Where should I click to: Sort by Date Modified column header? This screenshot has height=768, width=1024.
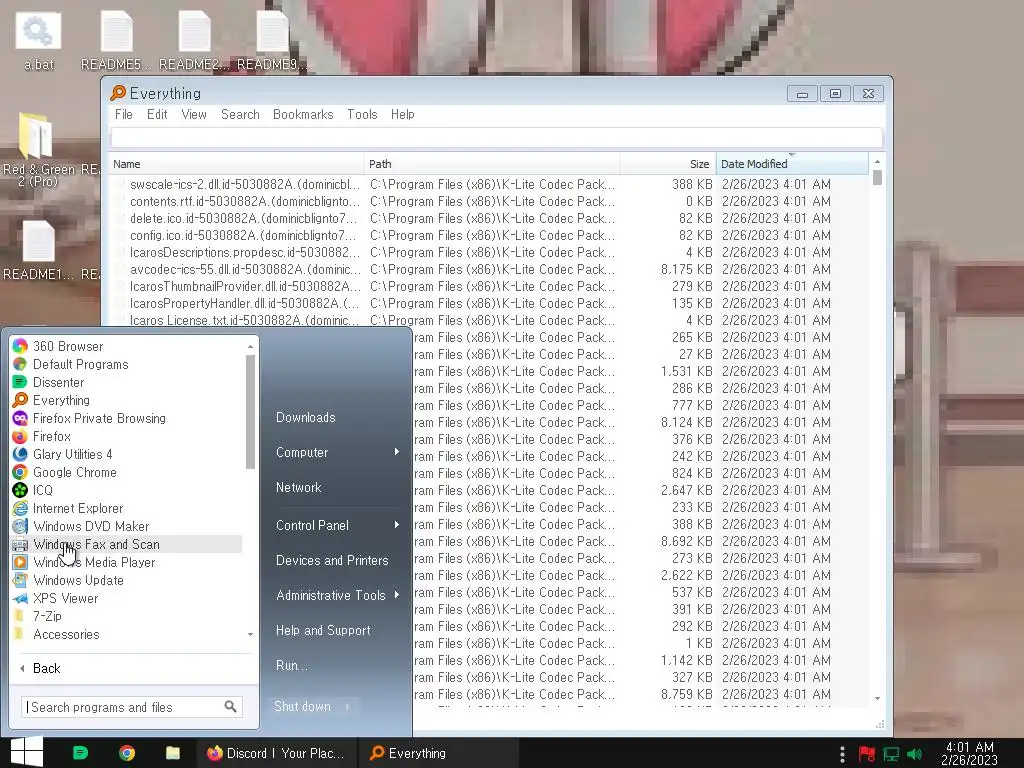pyautogui.click(x=792, y=164)
